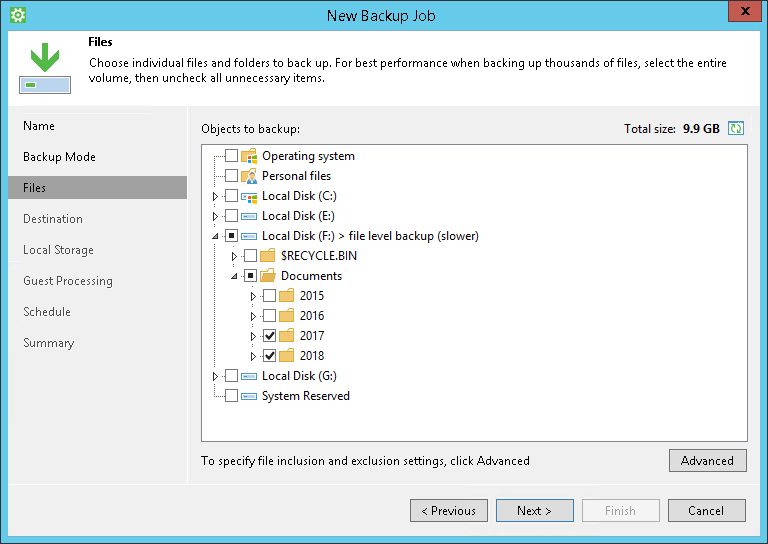Click the 2015 folder icon
768x544 pixels.
[x=287, y=296]
